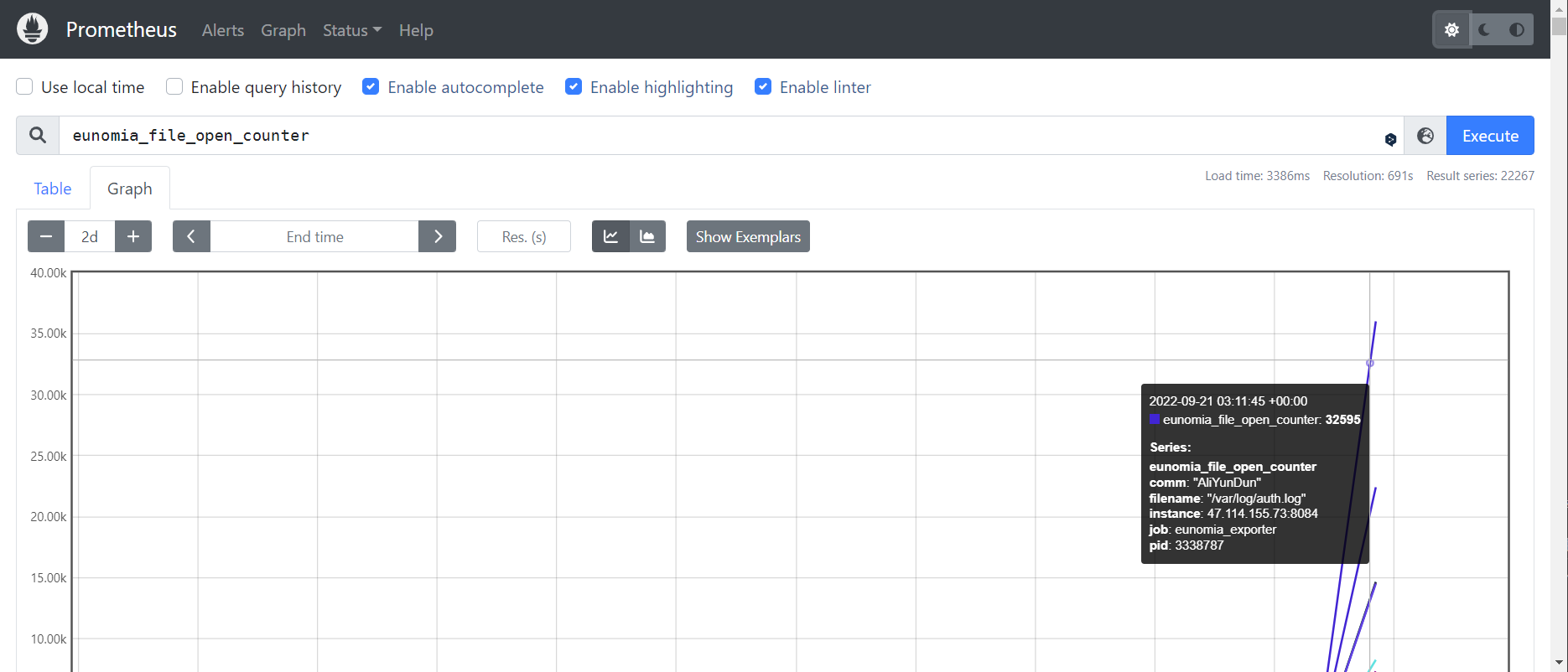
Task: Go to previous end time chevron
Action: (191, 237)
